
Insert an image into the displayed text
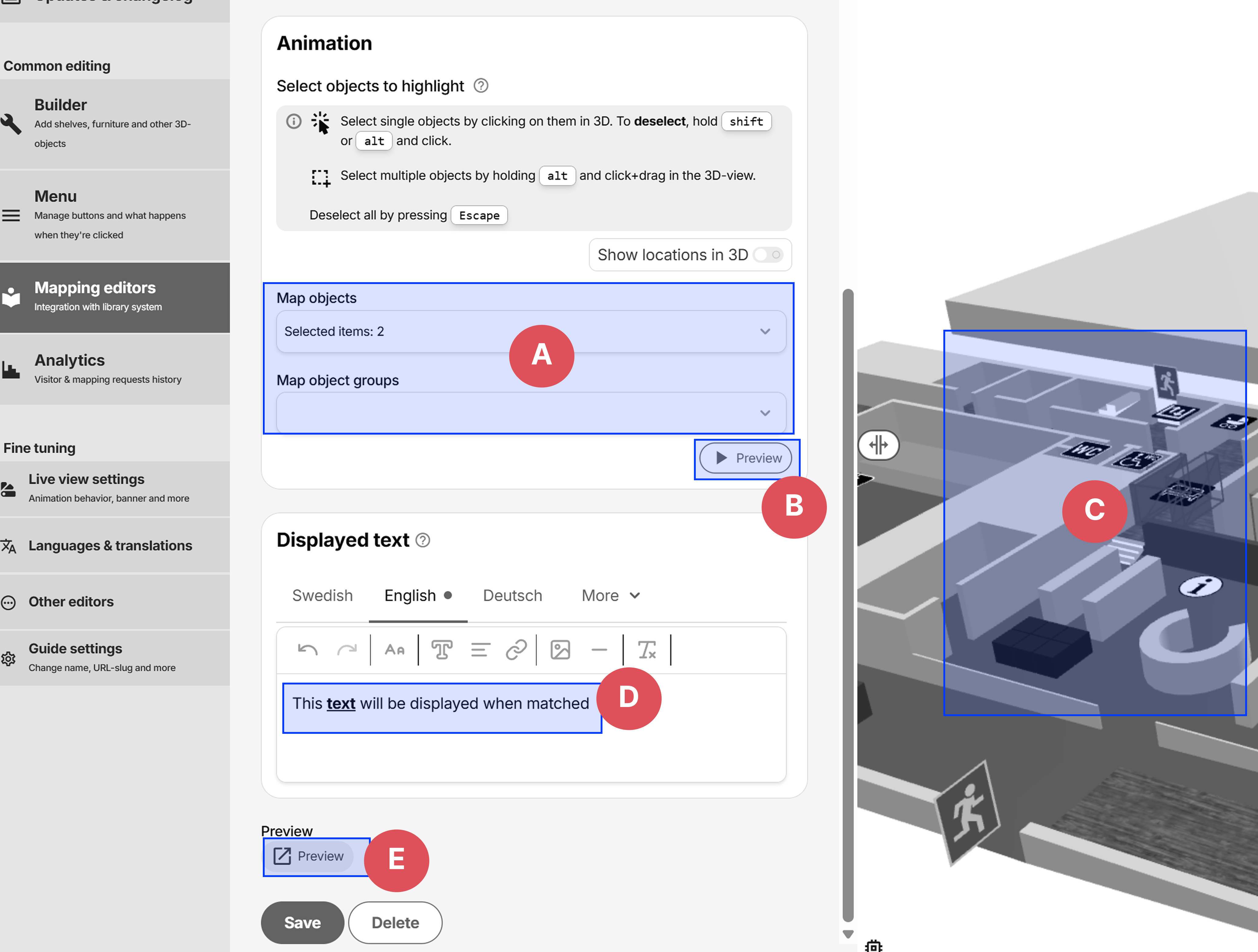coord(559,650)
